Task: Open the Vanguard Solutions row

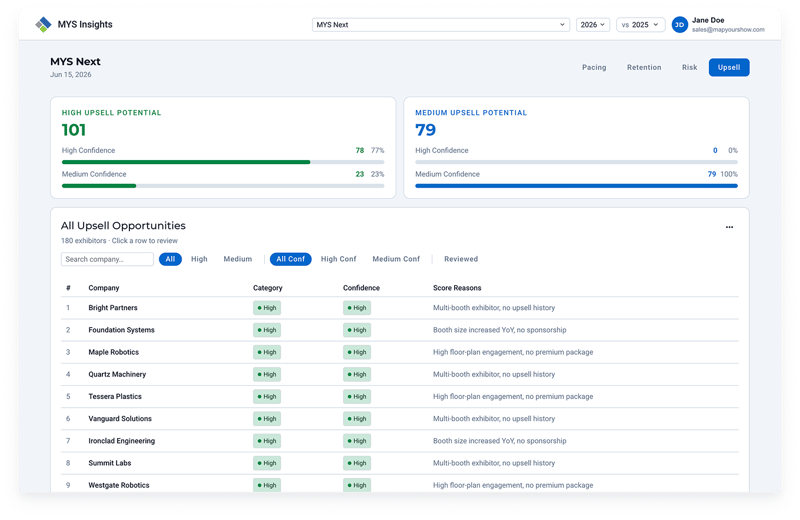Action: (x=399, y=419)
